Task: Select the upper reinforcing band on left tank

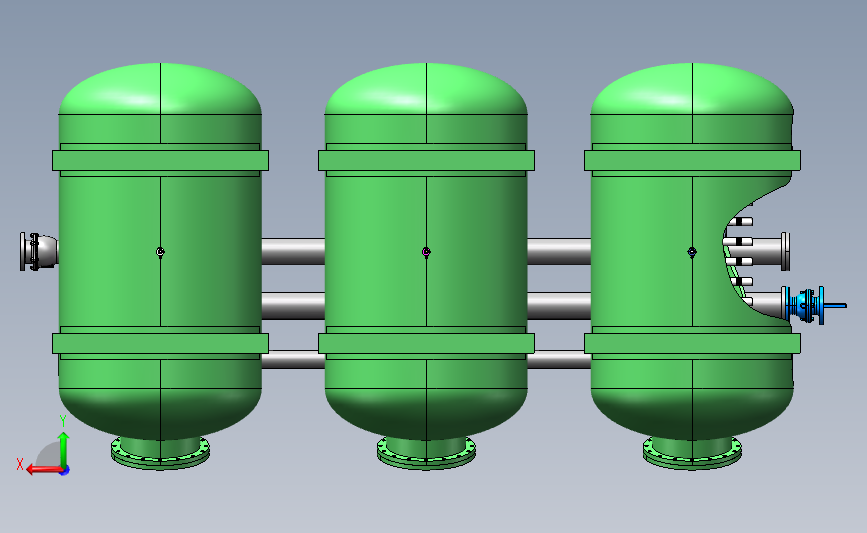Action: tap(160, 160)
